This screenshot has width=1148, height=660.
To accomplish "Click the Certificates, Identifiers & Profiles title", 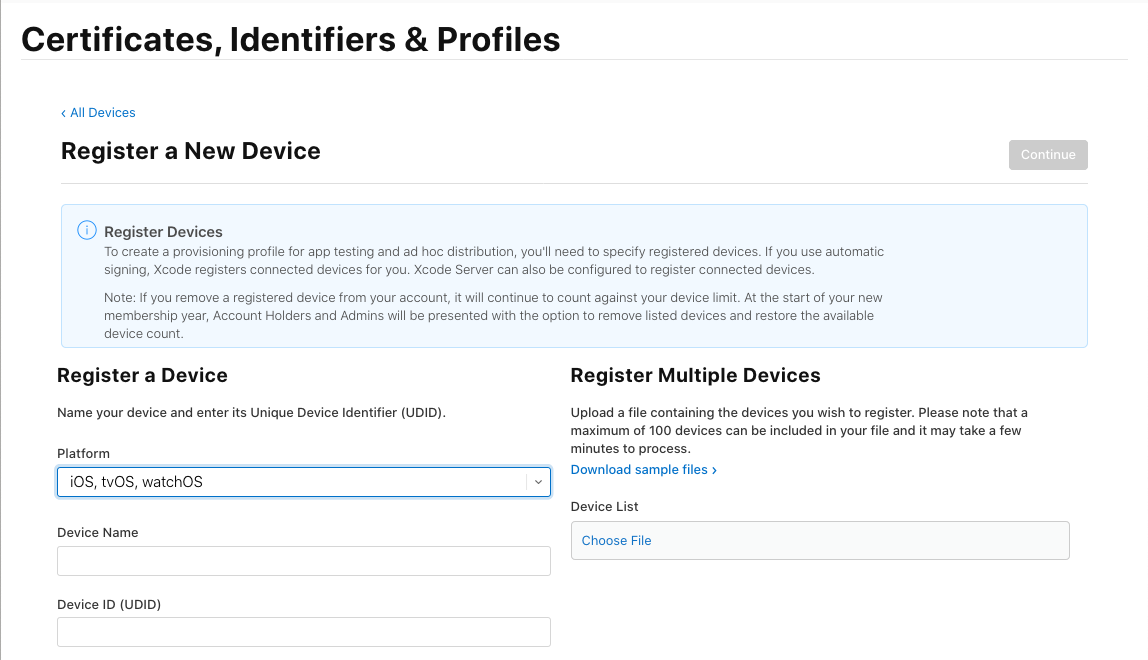I will pos(290,39).
